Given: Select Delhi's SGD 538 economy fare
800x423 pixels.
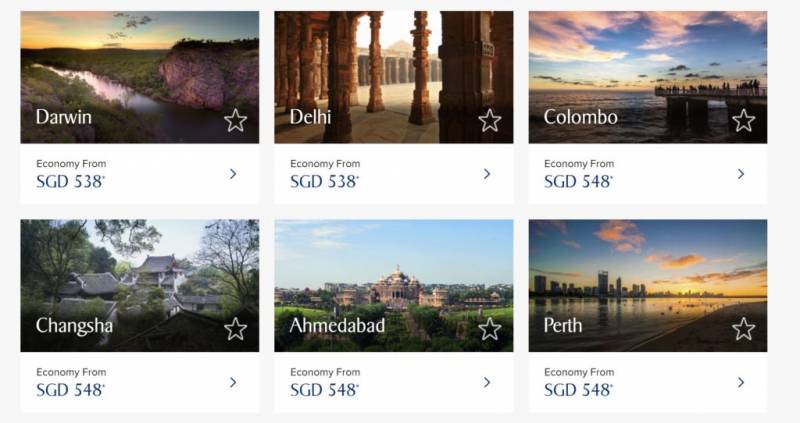Looking at the screenshot, I should (325, 182).
